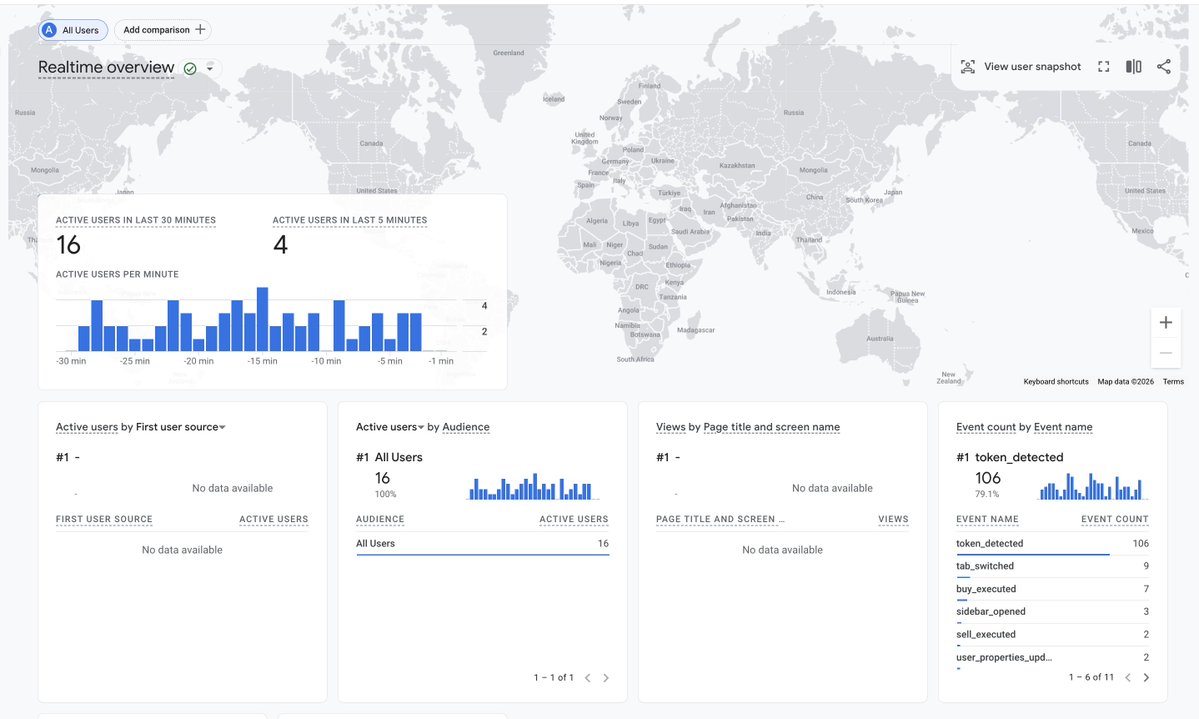The height and width of the screenshot is (719, 1199).
Task: Click the EVENT NAME column header
Action: 987,519
